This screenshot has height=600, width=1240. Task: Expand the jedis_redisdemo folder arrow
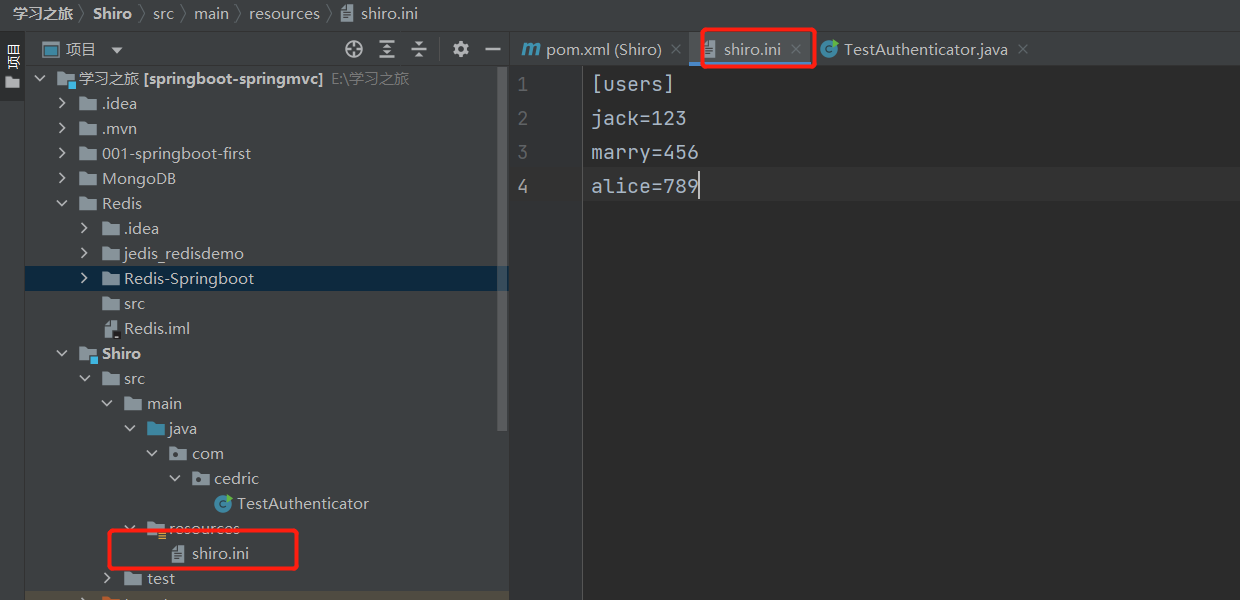pos(84,254)
